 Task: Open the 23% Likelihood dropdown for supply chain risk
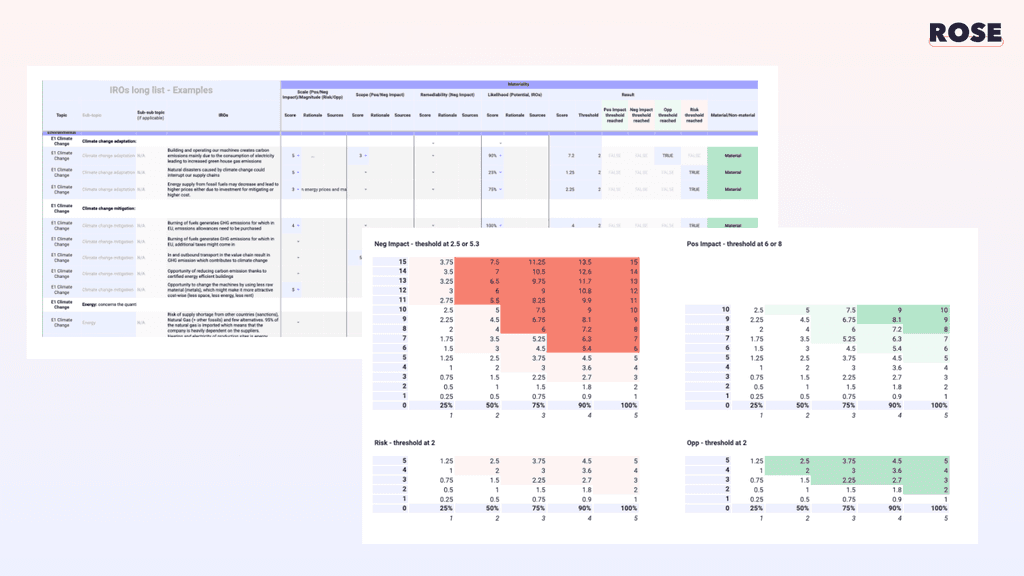493,172
